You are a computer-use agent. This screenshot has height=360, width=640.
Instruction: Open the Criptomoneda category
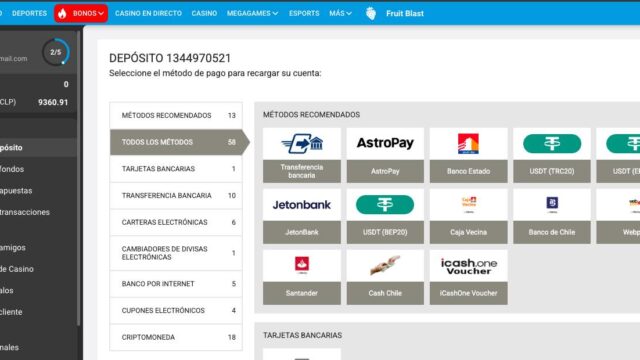[x=176, y=337]
